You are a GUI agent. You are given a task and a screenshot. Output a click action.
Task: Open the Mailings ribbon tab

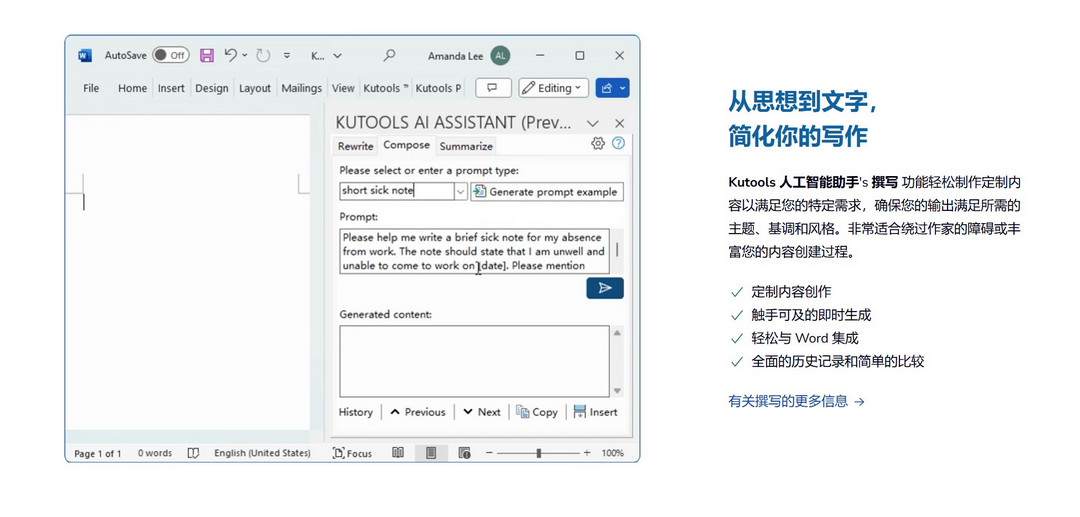click(x=301, y=88)
